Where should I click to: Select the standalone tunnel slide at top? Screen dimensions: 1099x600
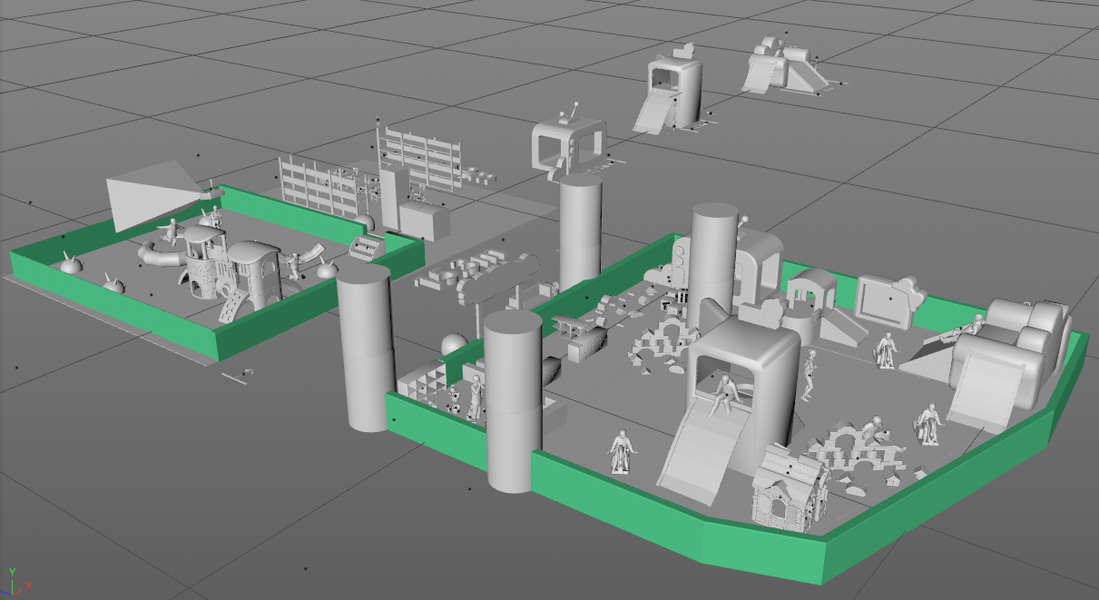coord(667,90)
